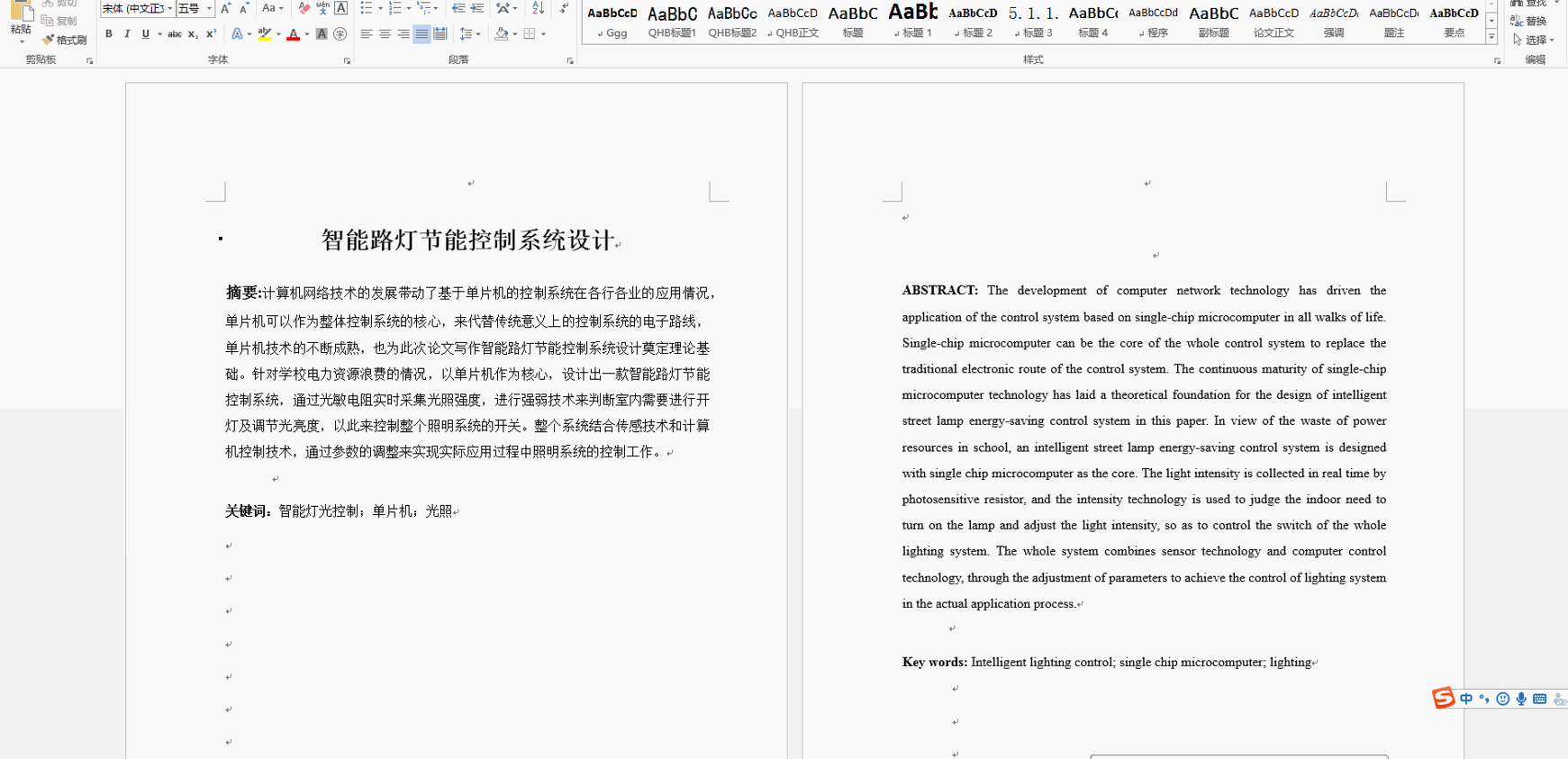Viewport: 1568px width, 759px height.
Task: Toggle underline formatting
Action: click(x=145, y=34)
